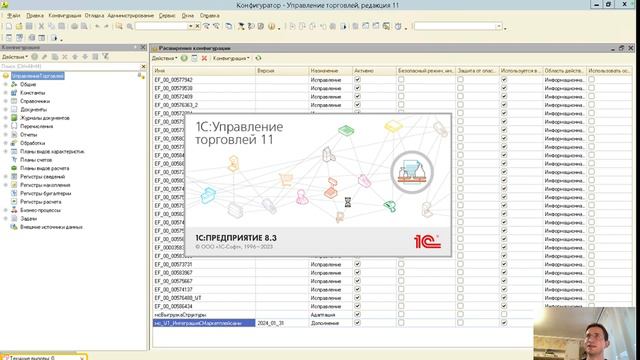Refresh the extensions list with green arrows icon
Image resolution: width=640 pixels, height=360 pixels.
[x=258, y=58]
